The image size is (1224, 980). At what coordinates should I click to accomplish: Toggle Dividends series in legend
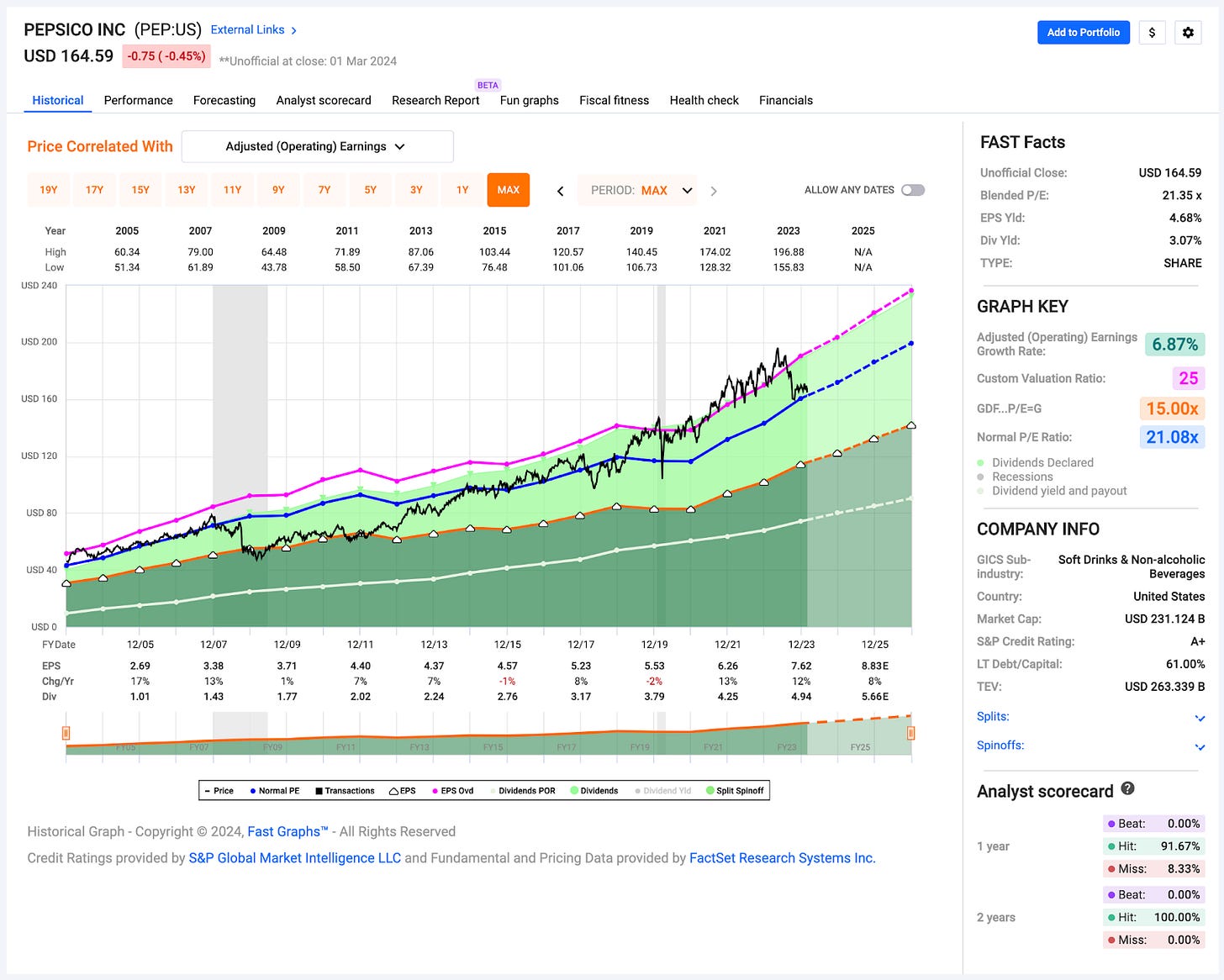(594, 791)
